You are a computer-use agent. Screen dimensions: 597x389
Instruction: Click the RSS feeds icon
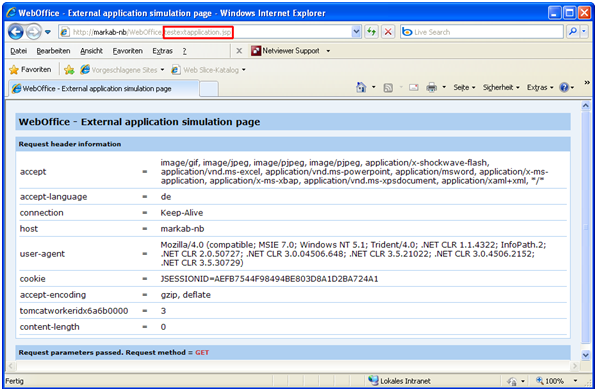[x=388, y=88]
